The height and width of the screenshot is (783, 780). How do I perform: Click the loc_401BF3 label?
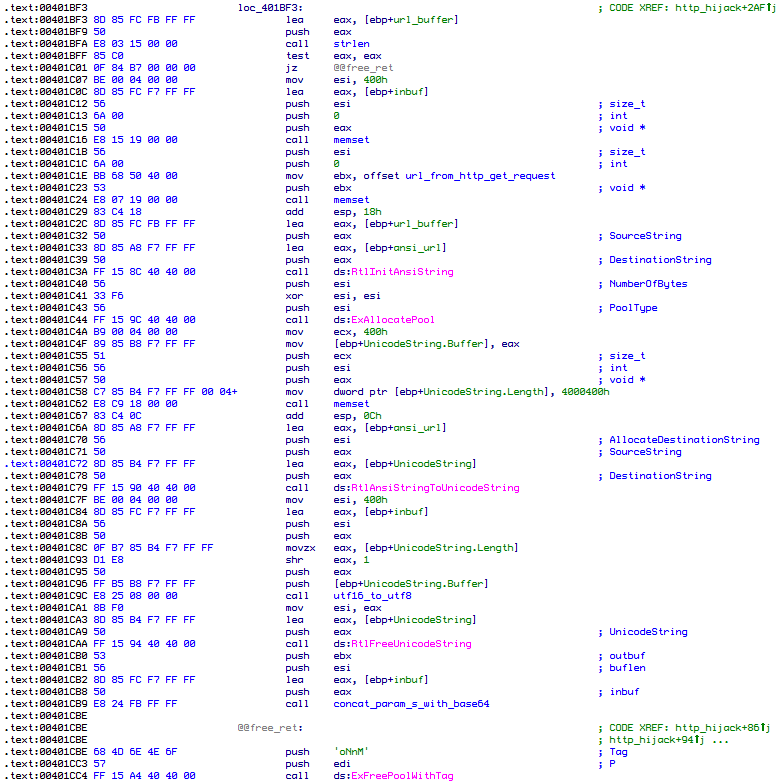click(270, 8)
